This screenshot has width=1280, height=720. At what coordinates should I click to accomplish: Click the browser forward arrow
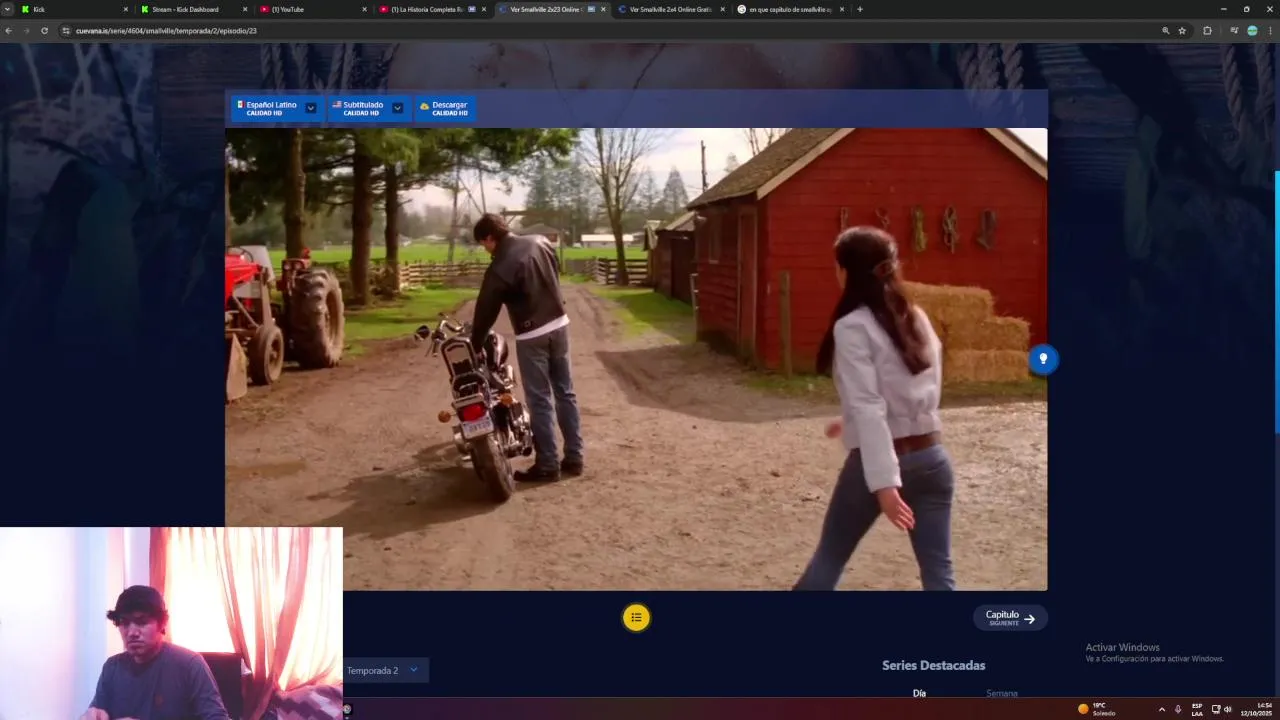(x=27, y=31)
